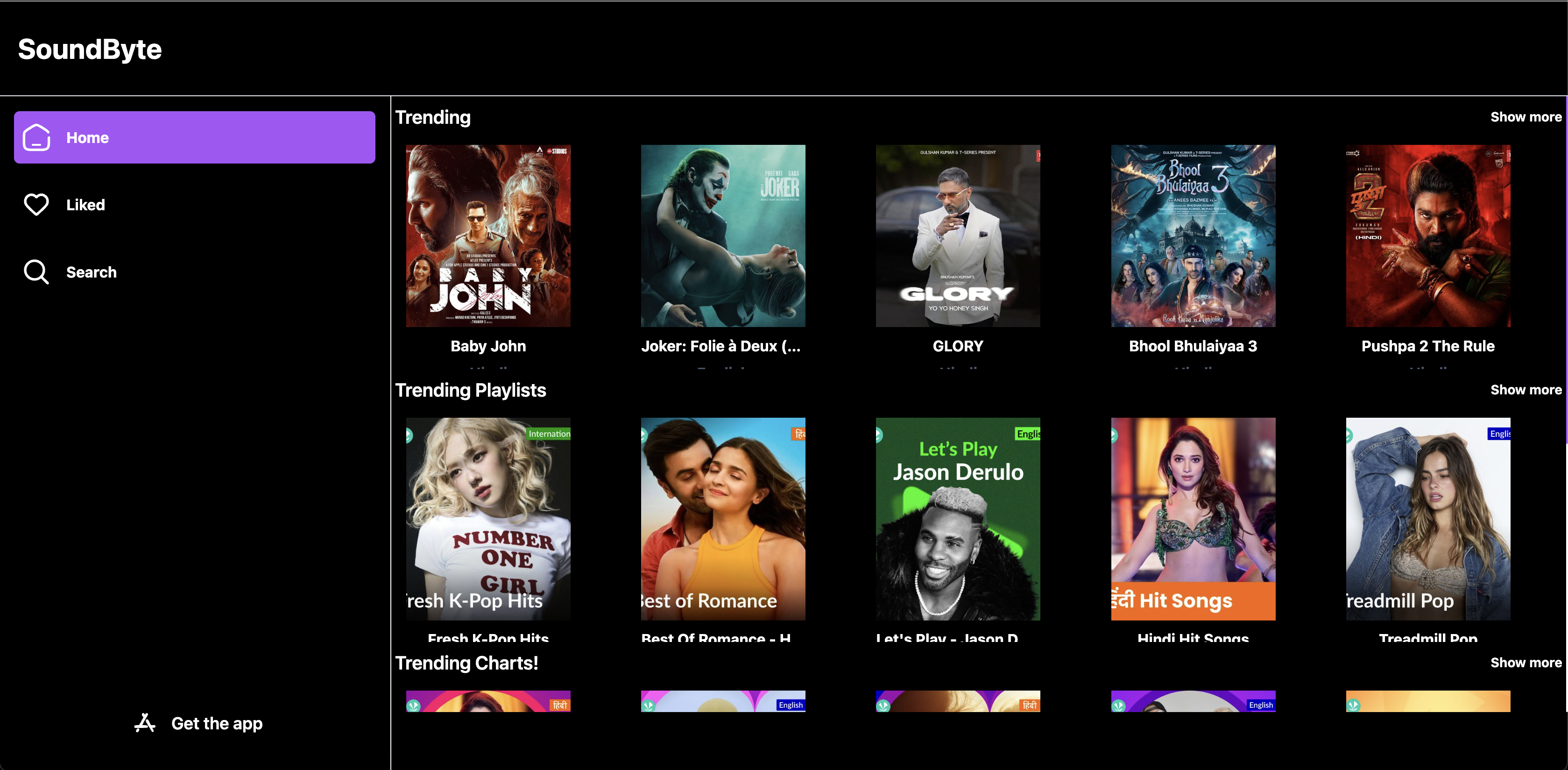This screenshot has height=770, width=1568.
Task: Click the magnifier icon beside Search
Action: 36,271
